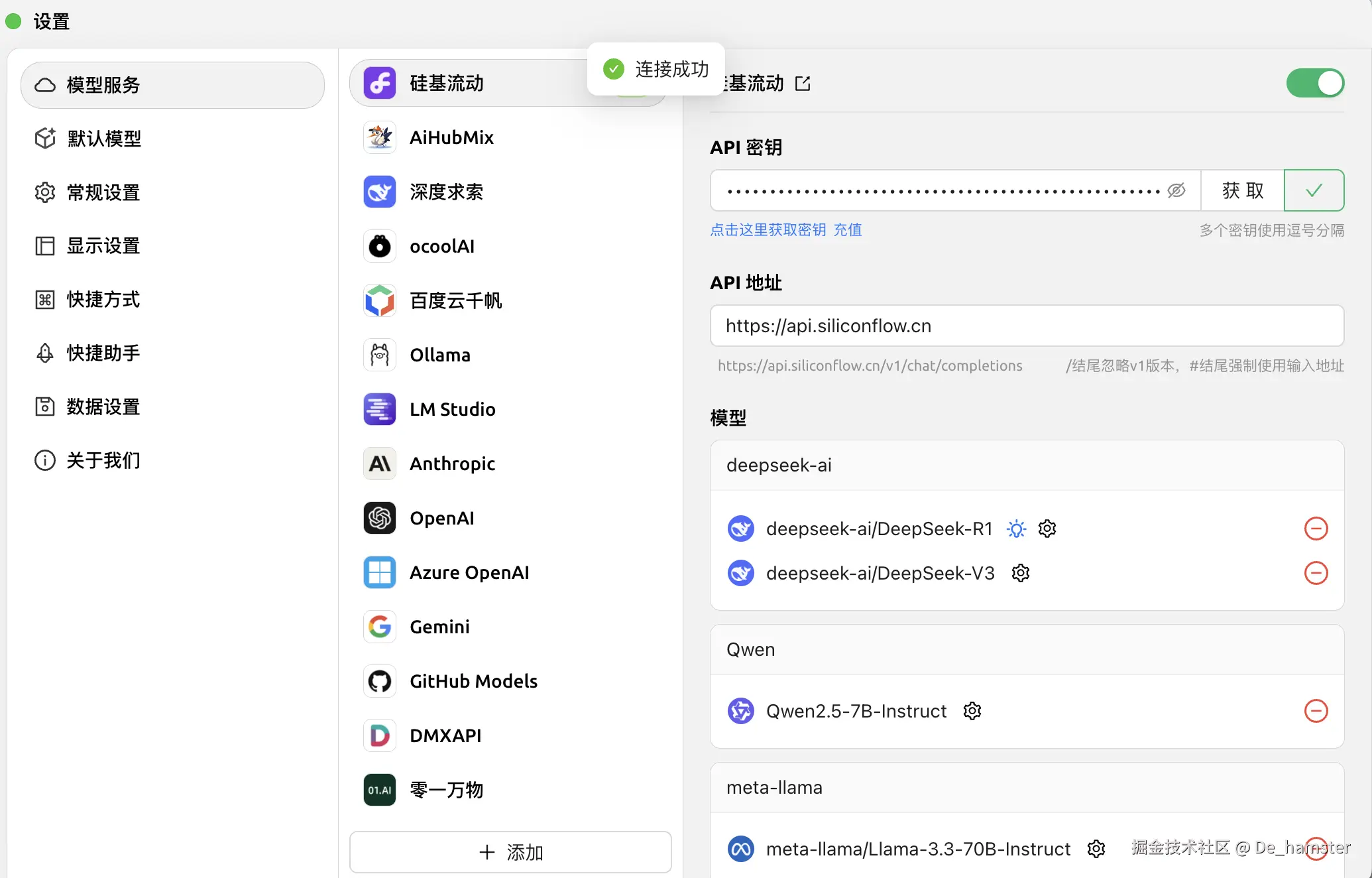Click the API 地址 input field

[1026, 326]
